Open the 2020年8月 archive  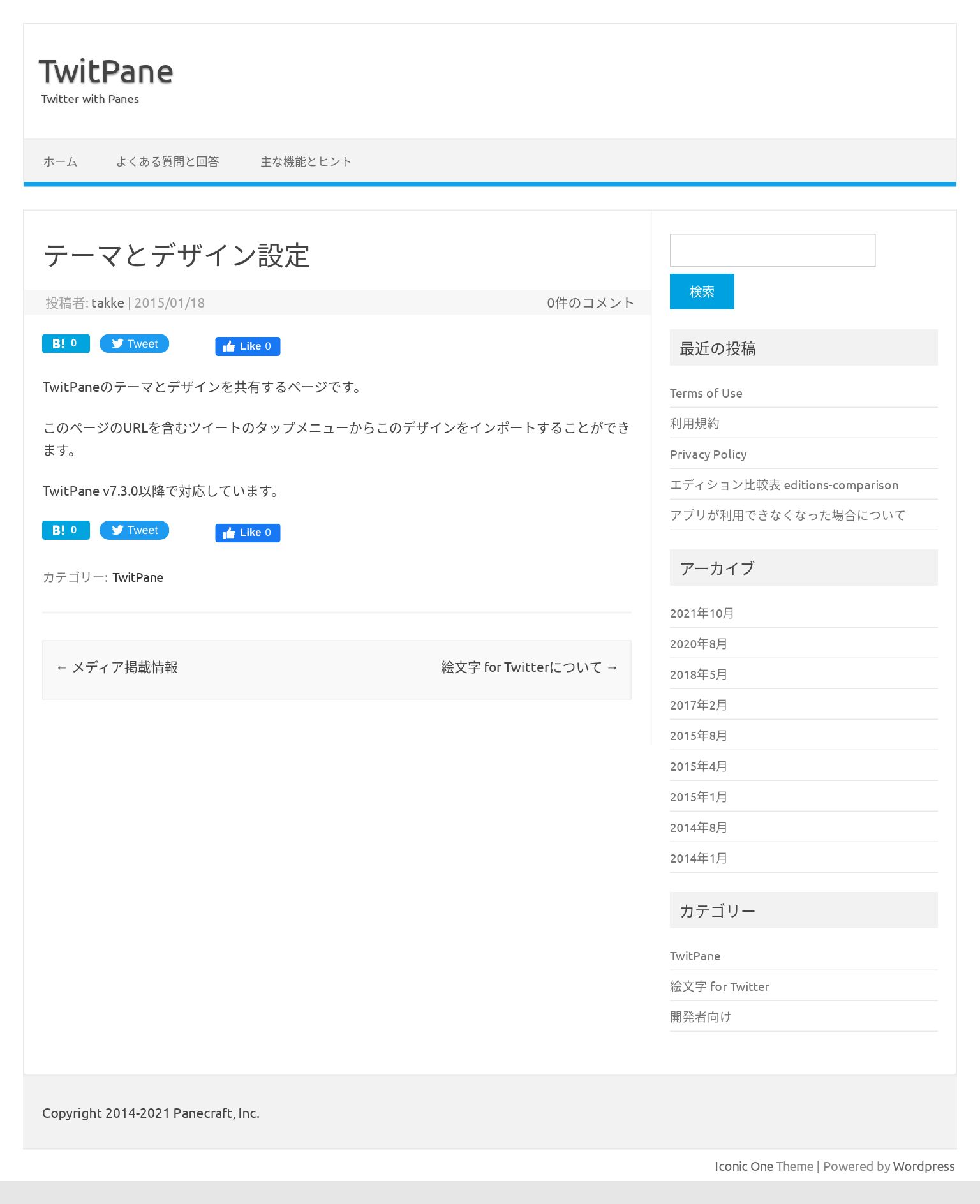tap(699, 644)
